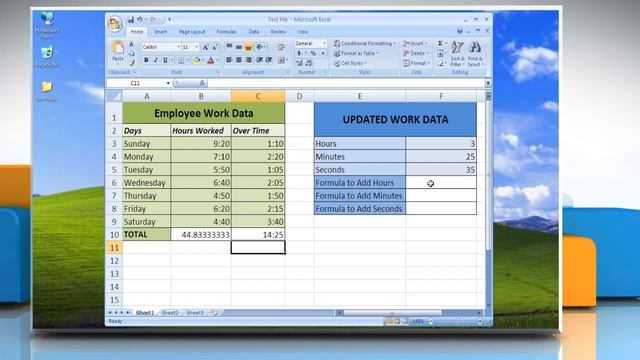Screen dimensions: 640x360
Task: Apply accounting dollar number format
Action: tap(300, 53)
